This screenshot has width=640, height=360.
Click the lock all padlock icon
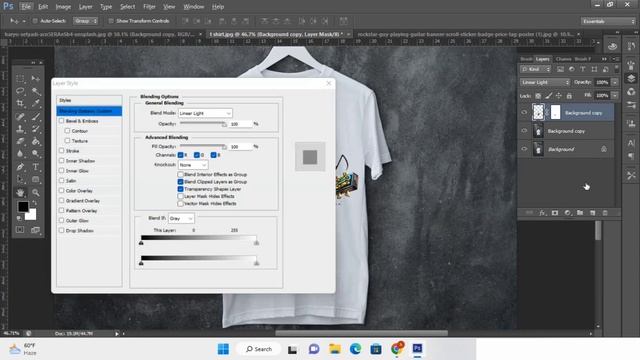pos(569,96)
